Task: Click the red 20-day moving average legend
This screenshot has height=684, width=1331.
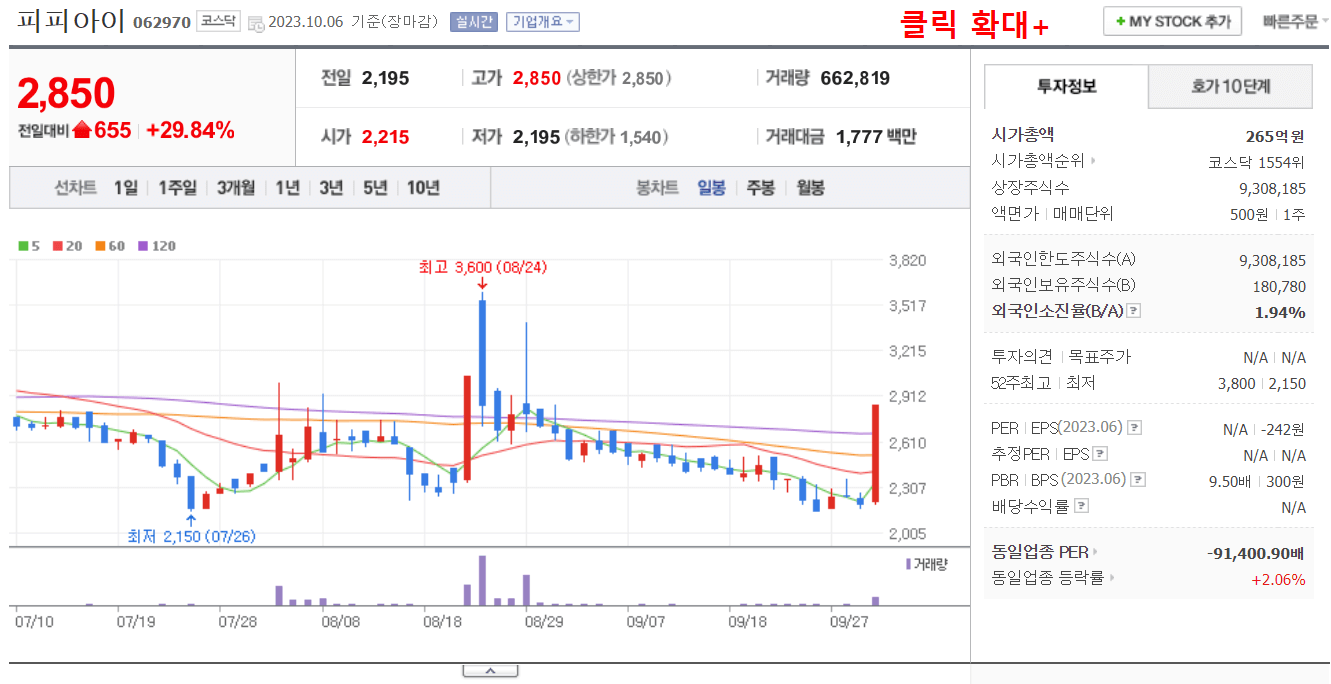Action: [x=67, y=246]
